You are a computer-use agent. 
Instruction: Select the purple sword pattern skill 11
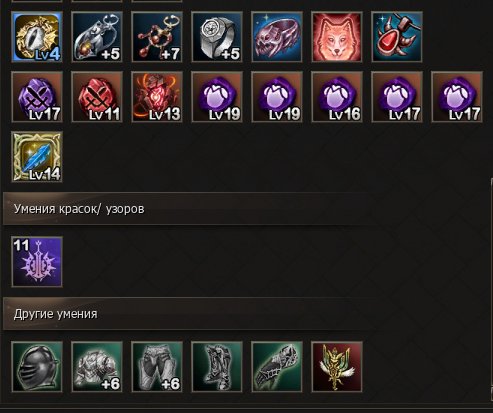click(37, 262)
